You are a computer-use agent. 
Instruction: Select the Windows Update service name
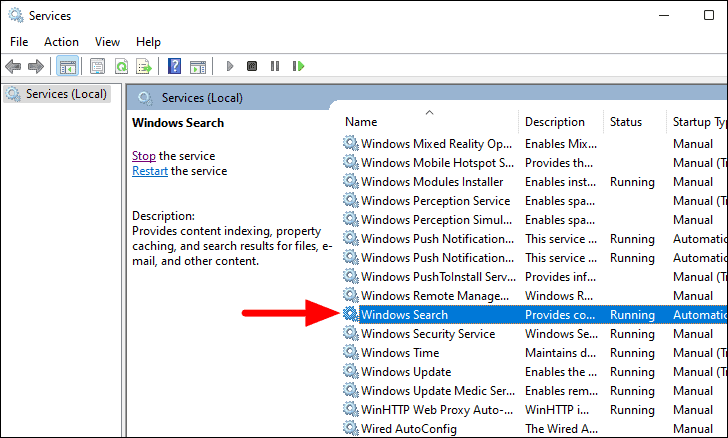pos(406,372)
